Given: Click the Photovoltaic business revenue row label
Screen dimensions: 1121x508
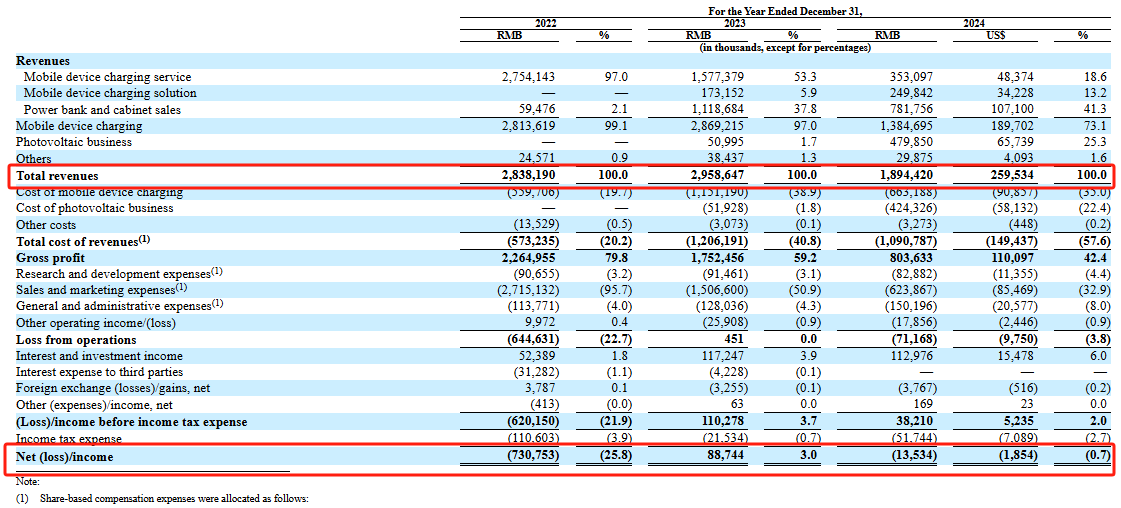Looking at the screenshot, I should [74, 142].
